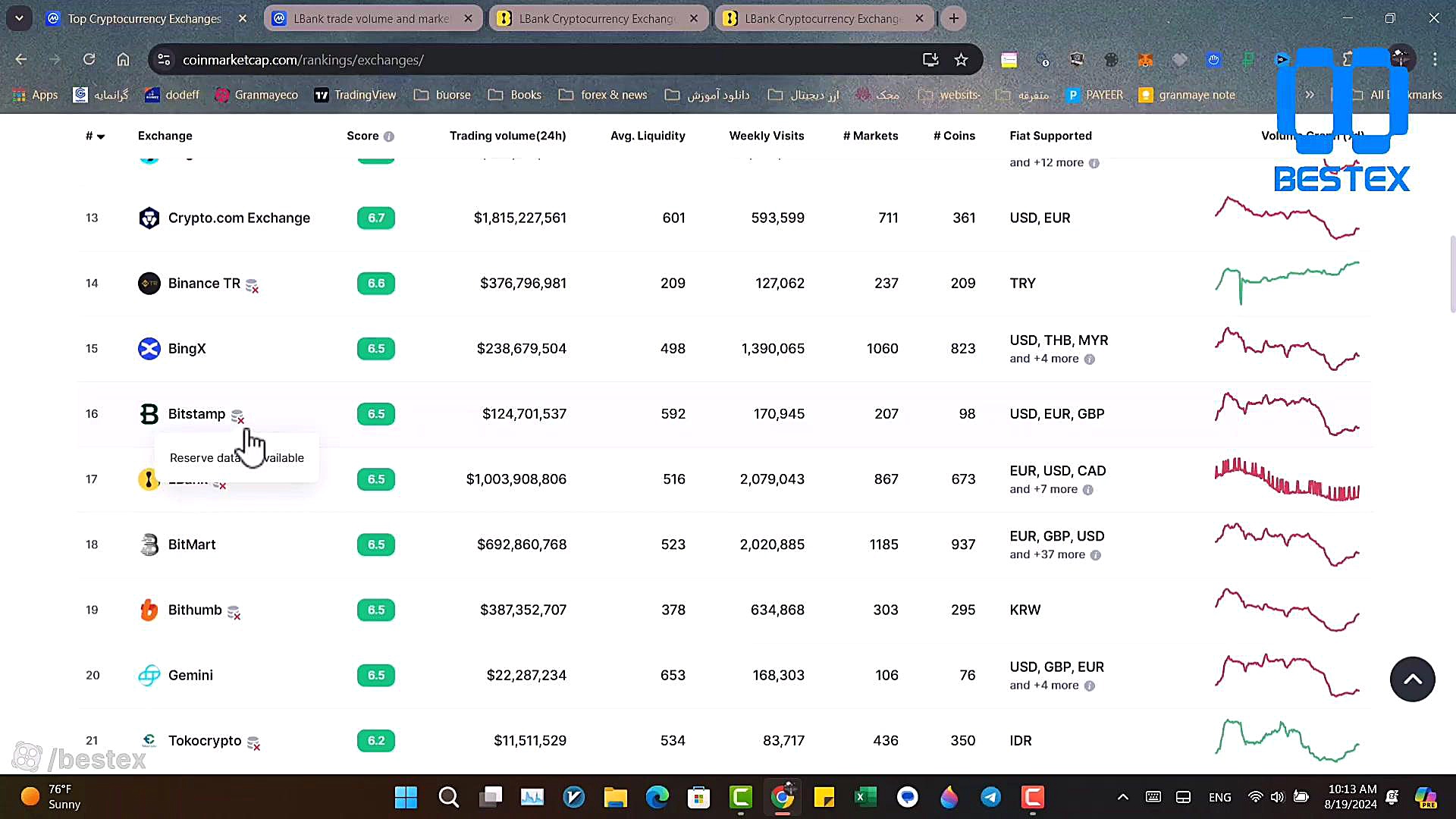Open the Gemini logo icon
1456x819 pixels.
(x=149, y=675)
